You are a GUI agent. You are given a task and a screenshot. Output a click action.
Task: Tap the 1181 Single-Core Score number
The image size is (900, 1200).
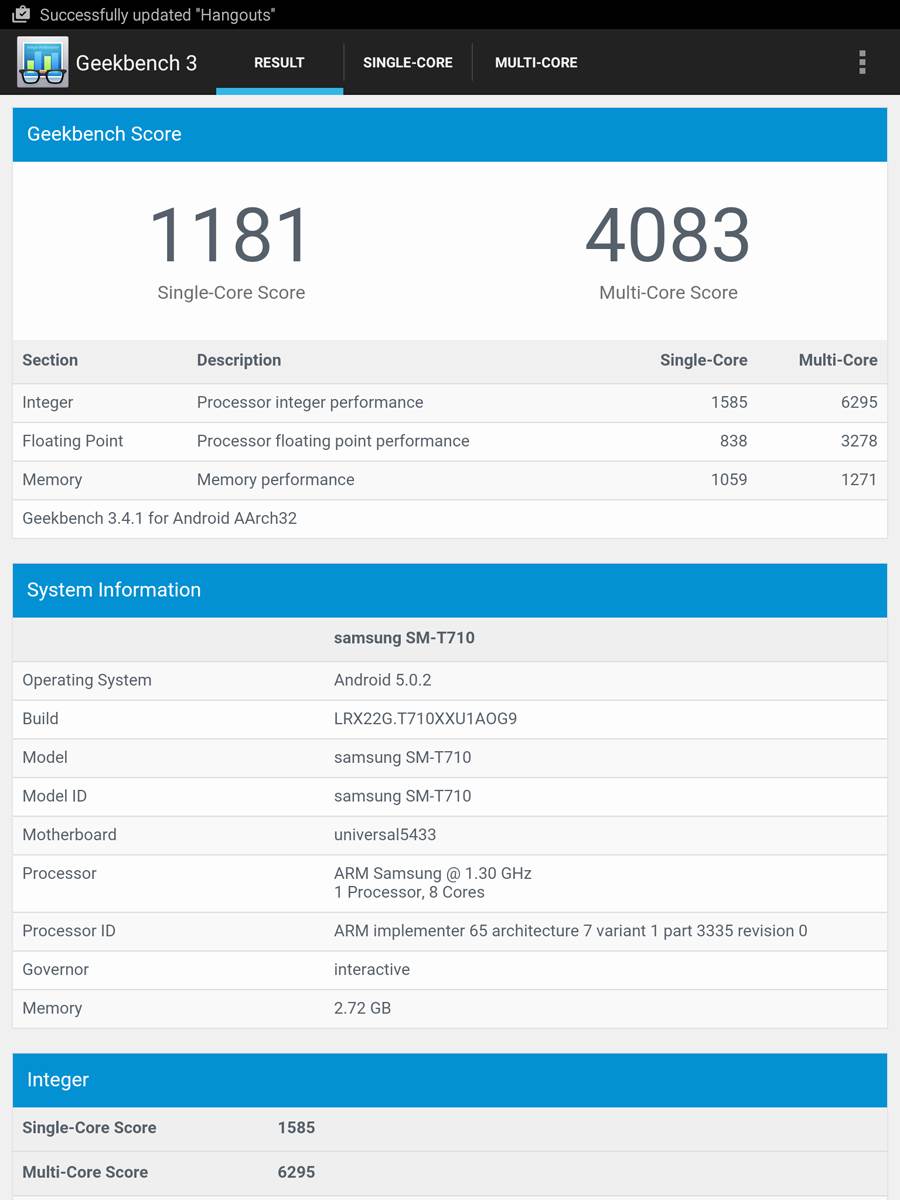(x=230, y=236)
